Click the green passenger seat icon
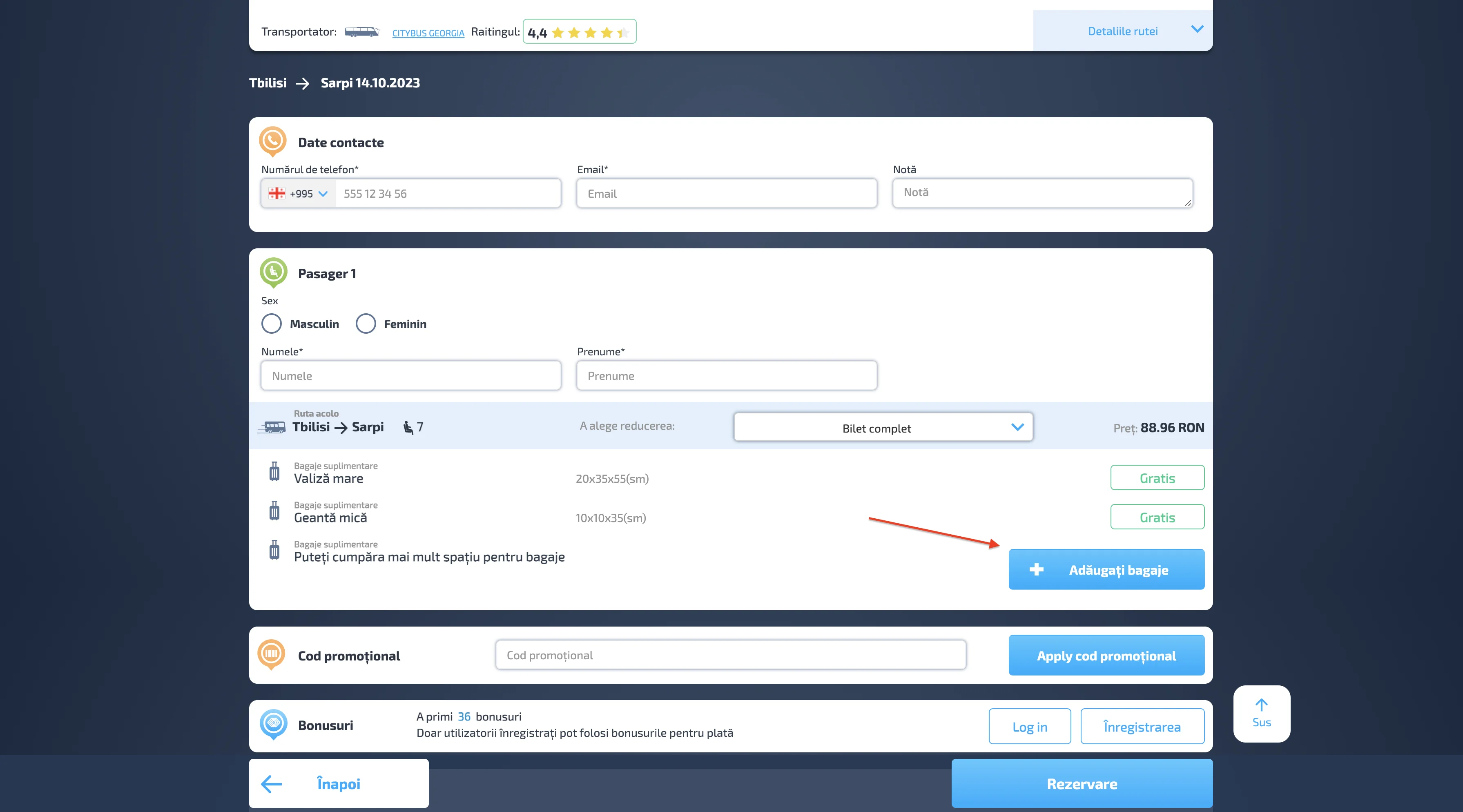The image size is (1463, 812). tap(273, 272)
